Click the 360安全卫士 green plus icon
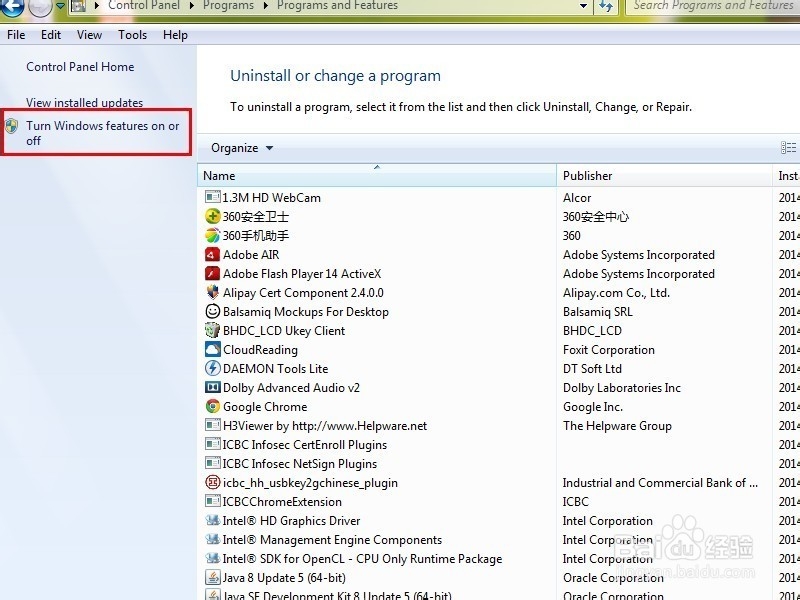 coord(212,216)
